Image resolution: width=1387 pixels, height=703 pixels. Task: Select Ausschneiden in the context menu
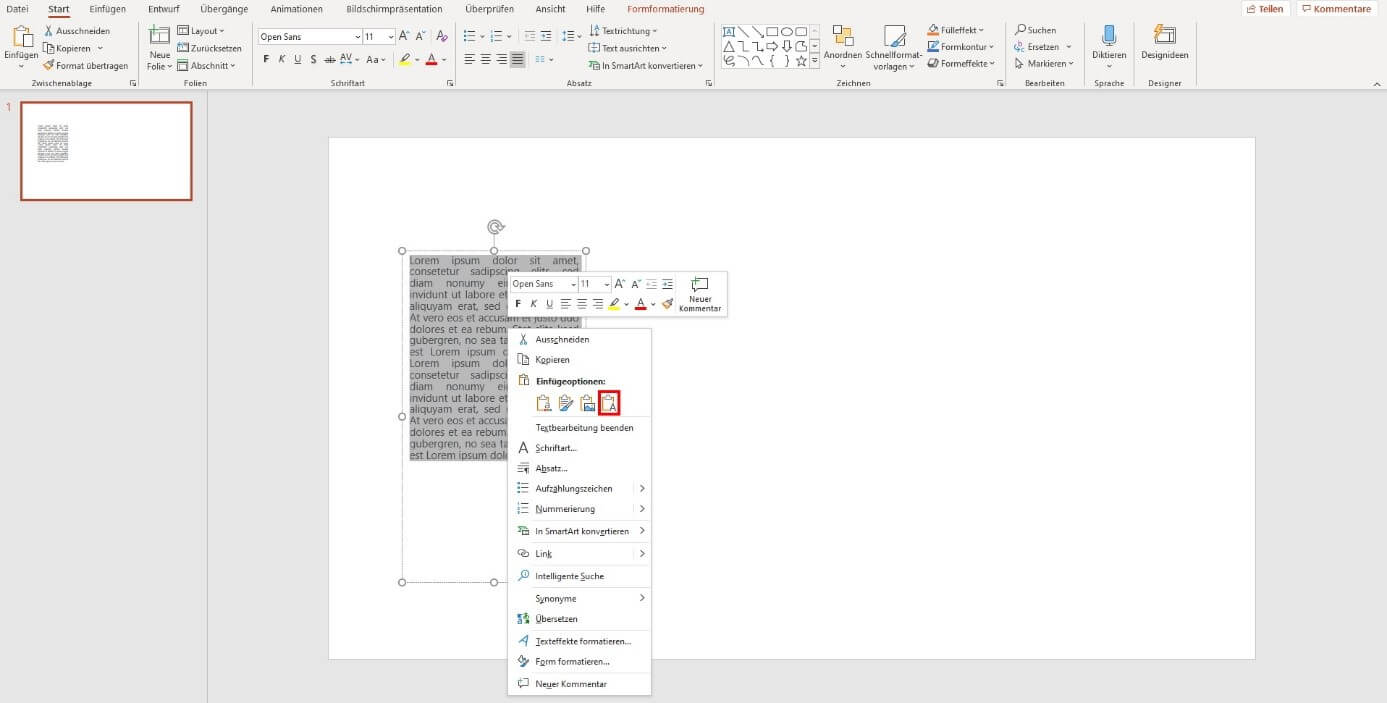click(580, 339)
